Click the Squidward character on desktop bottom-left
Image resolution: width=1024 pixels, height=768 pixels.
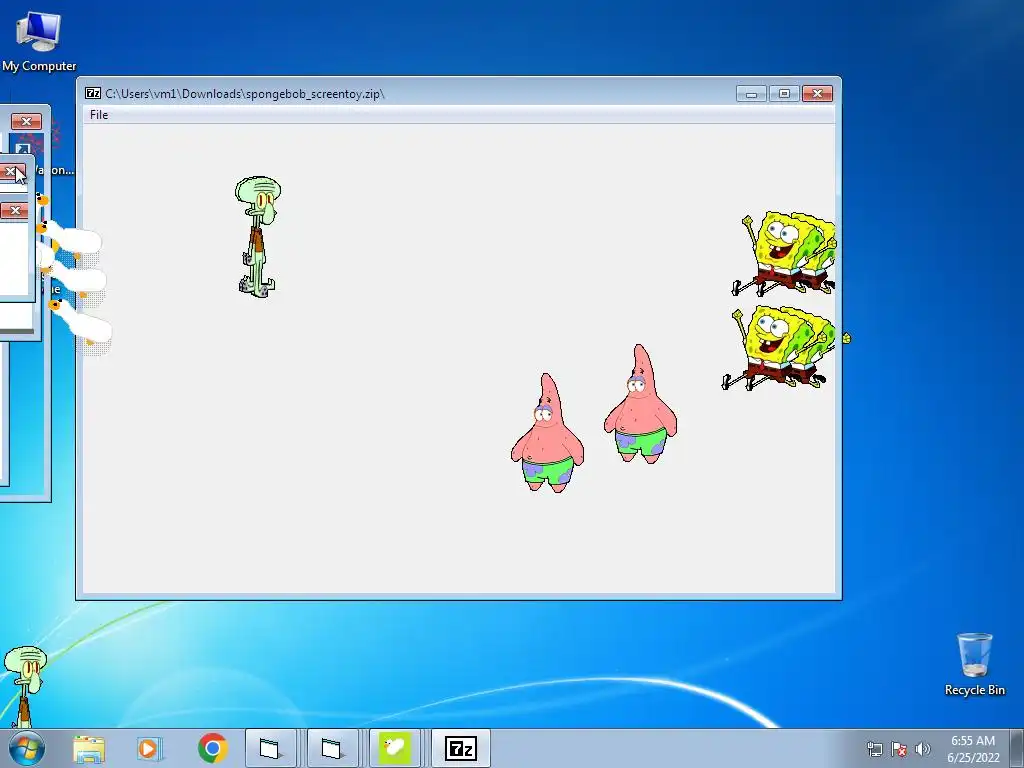point(25,686)
